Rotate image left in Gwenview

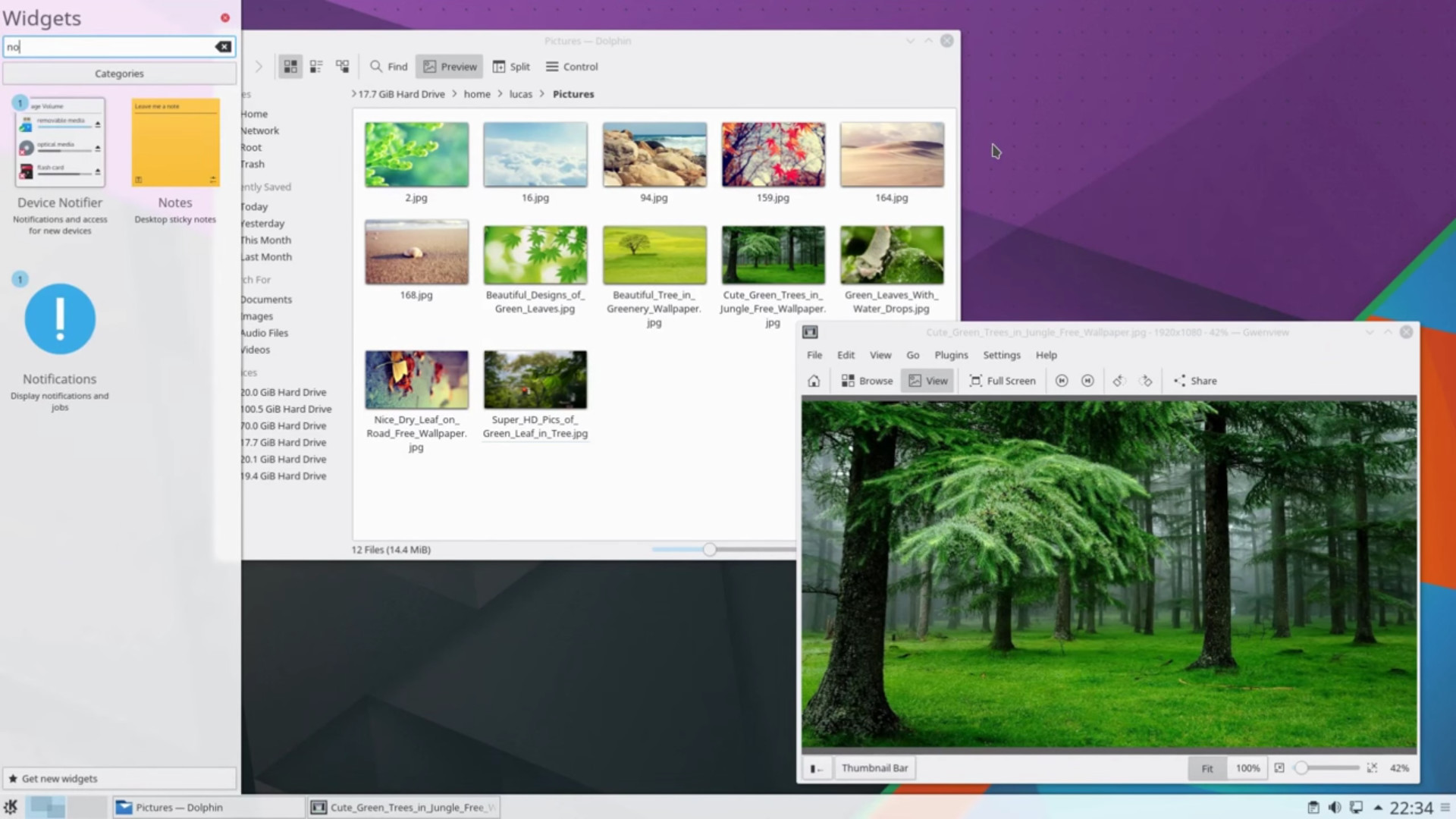tap(1119, 381)
